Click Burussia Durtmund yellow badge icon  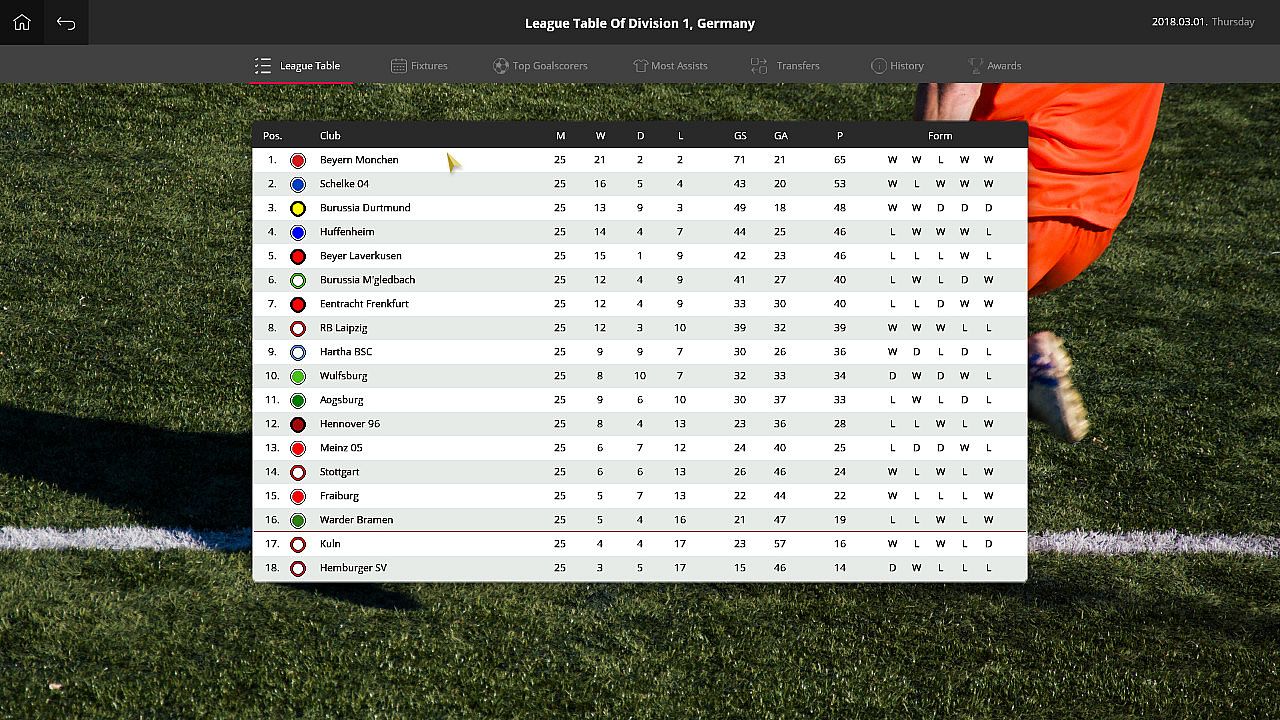pos(297,208)
